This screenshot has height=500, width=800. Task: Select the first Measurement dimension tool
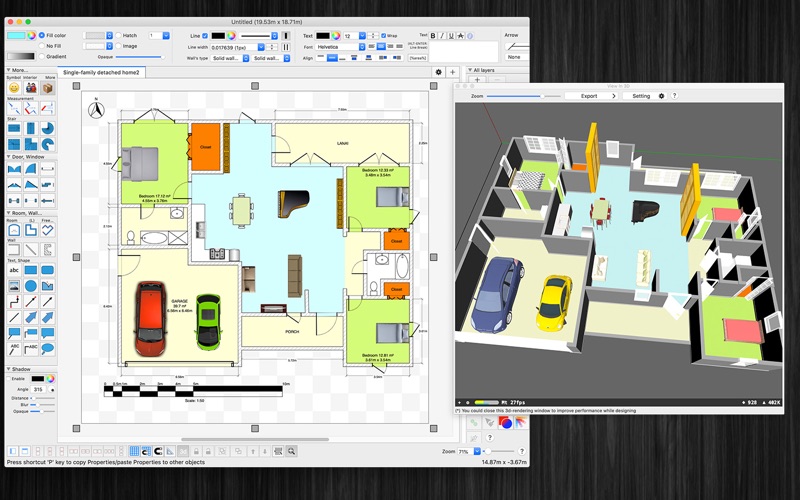coord(14,108)
